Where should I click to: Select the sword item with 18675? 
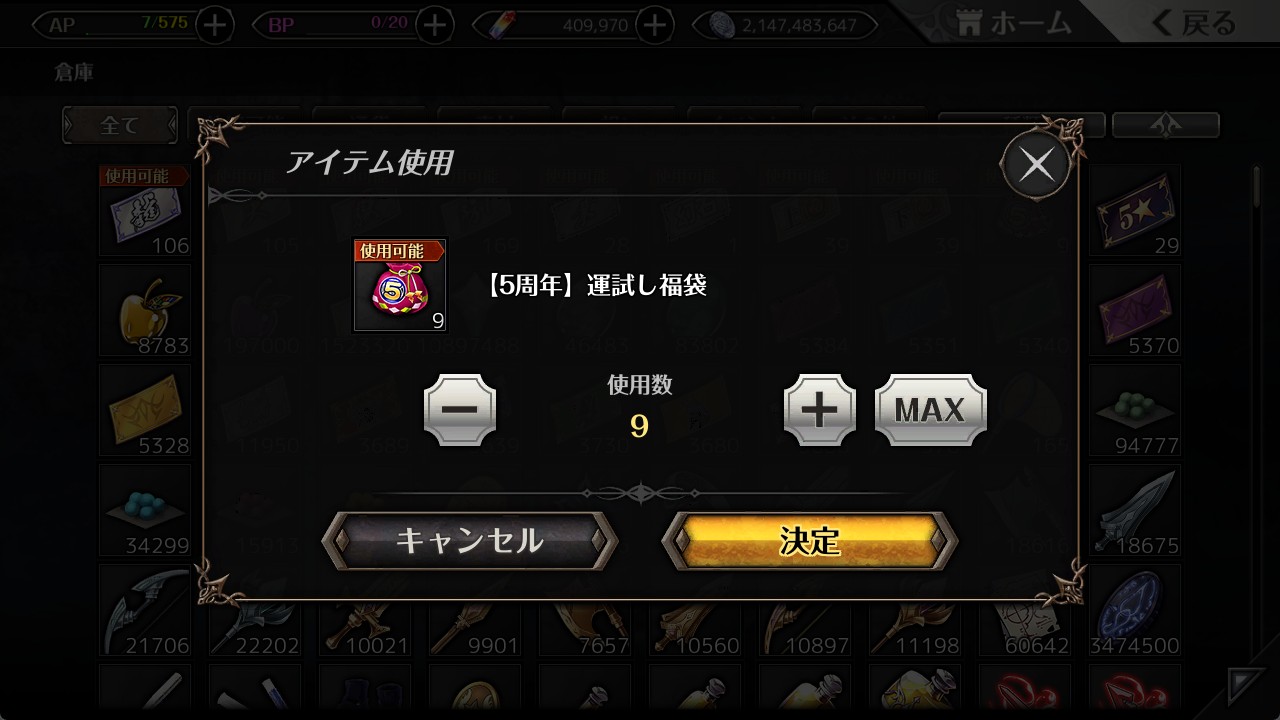coord(1135,511)
